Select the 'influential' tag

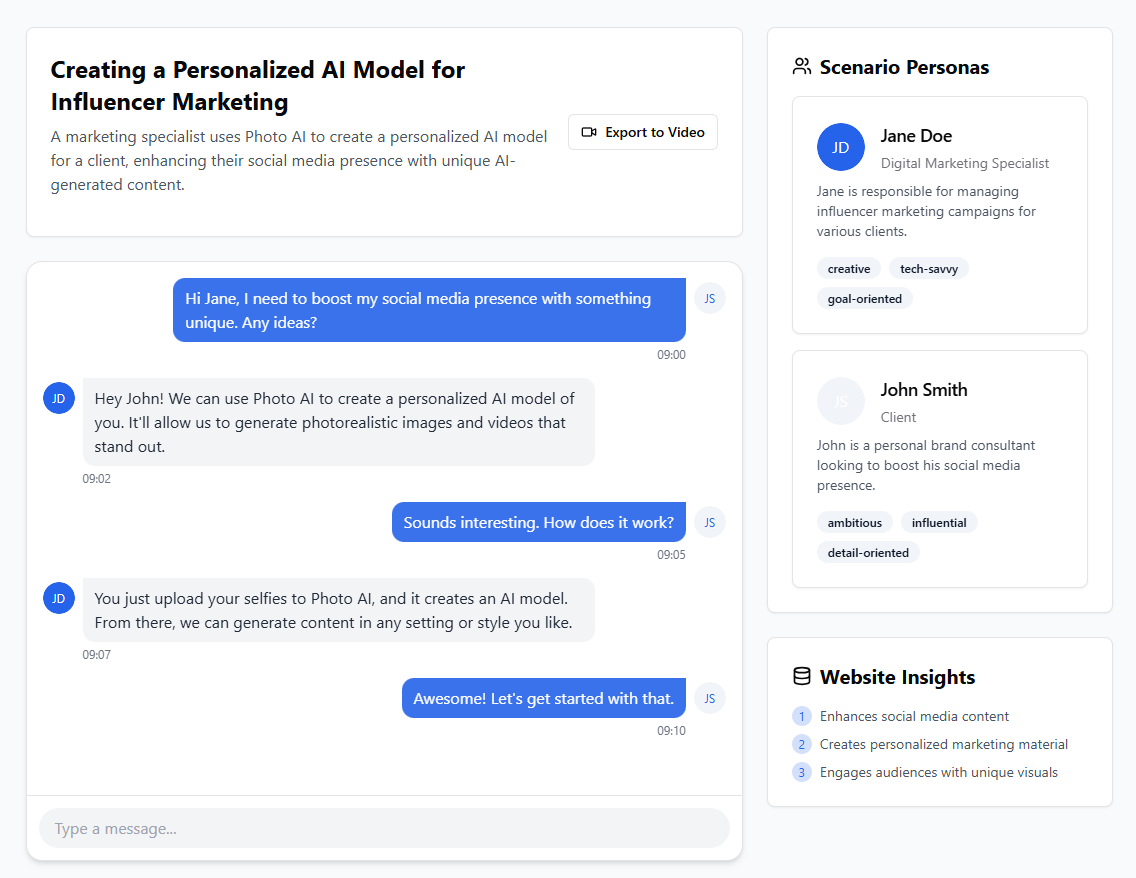point(939,522)
